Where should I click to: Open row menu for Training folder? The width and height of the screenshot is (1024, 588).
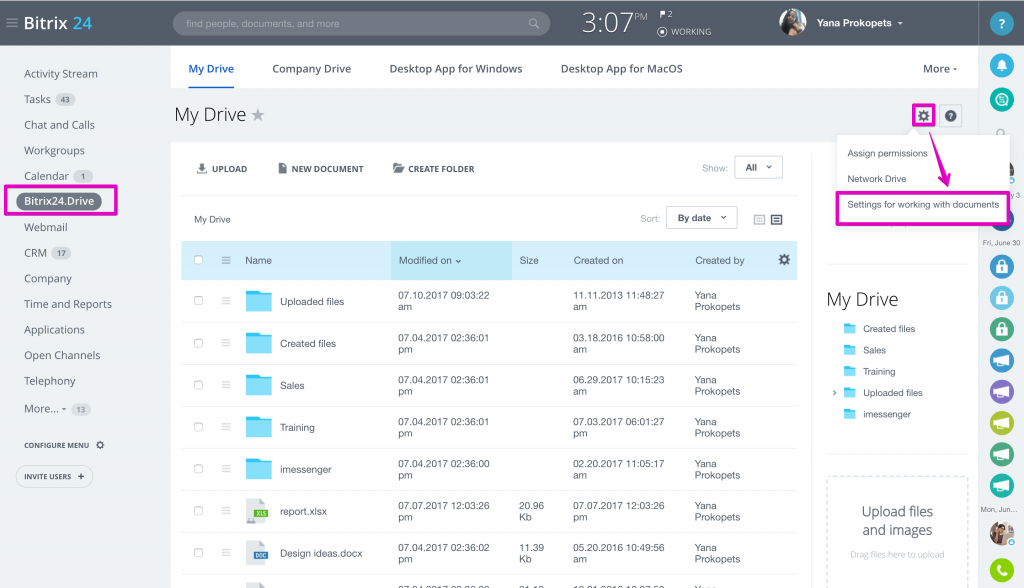pos(226,427)
